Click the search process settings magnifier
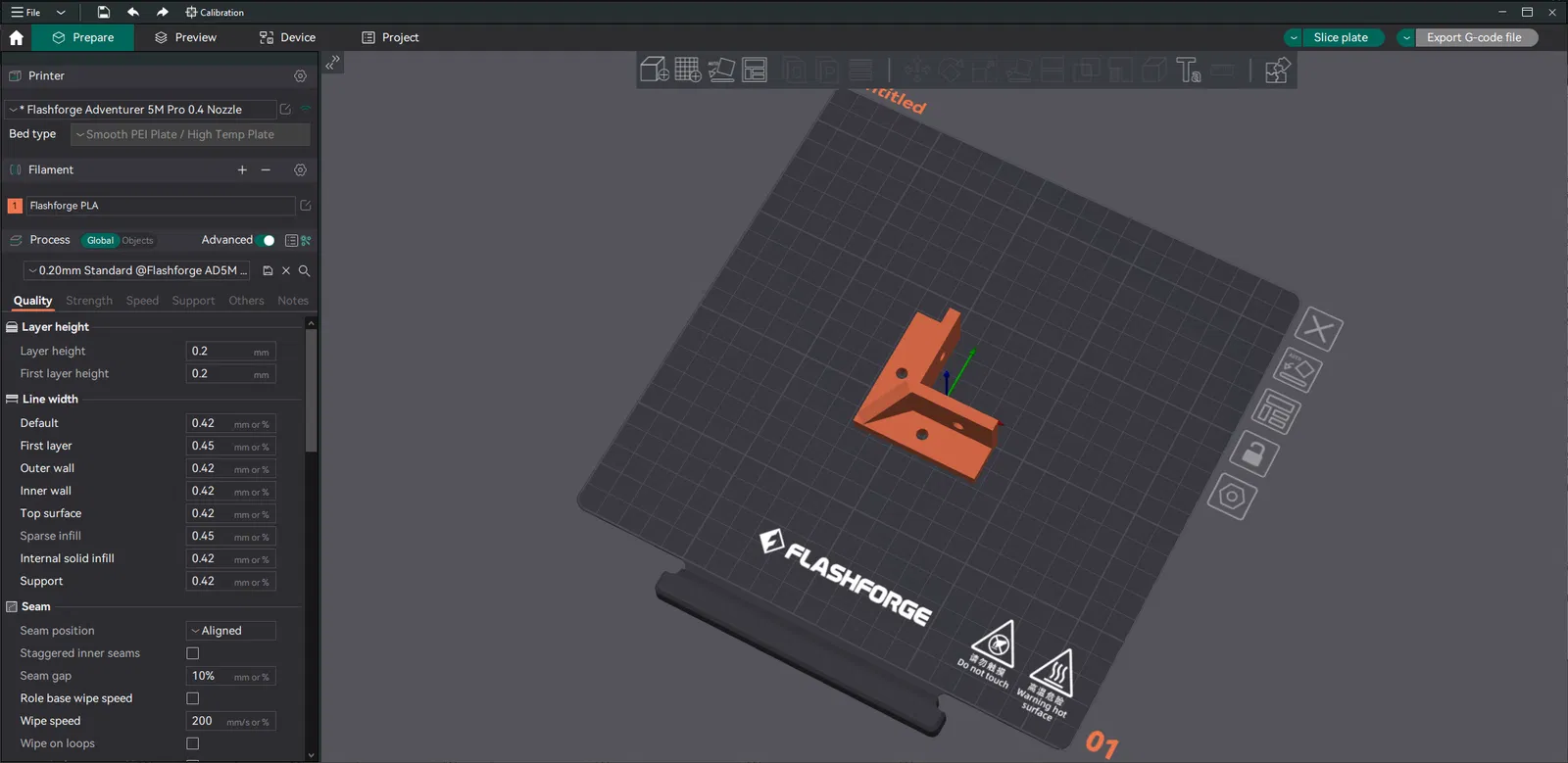The image size is (1568, 763). pos(304,270)
